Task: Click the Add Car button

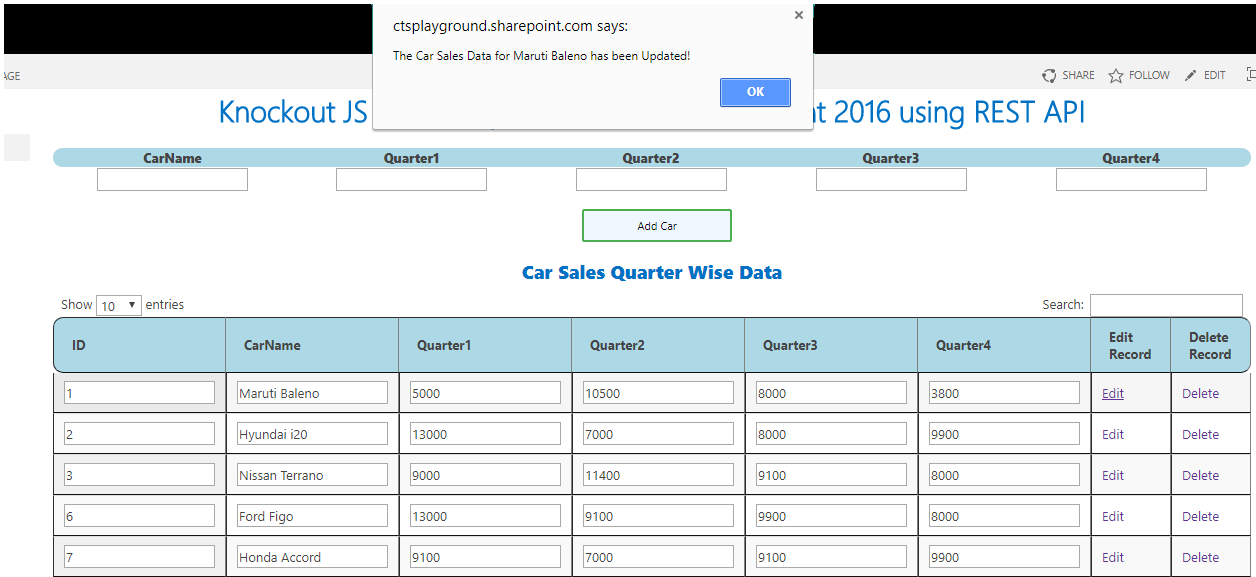Action: click(657, 226)
